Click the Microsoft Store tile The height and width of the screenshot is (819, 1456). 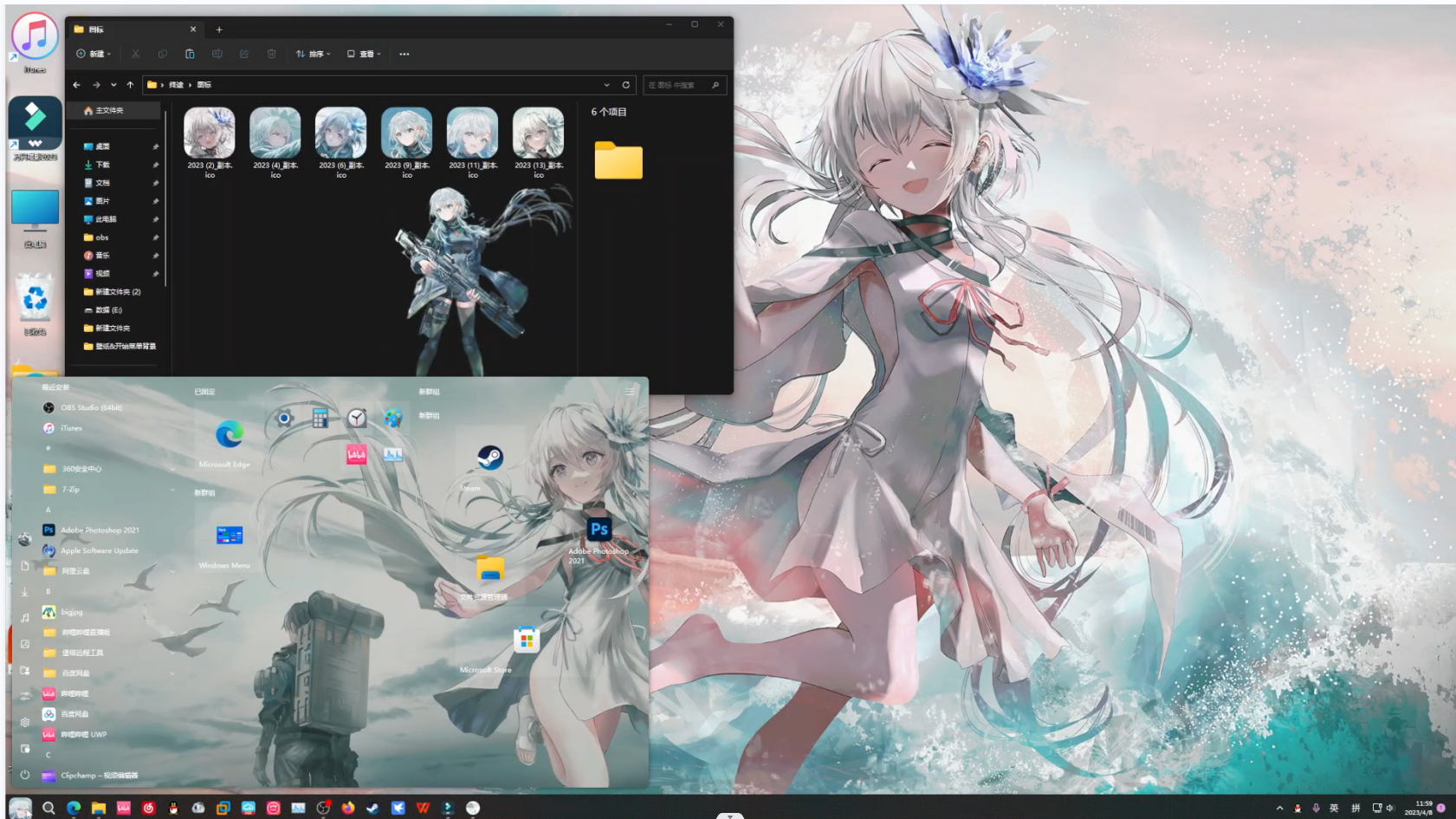point(527,641)
